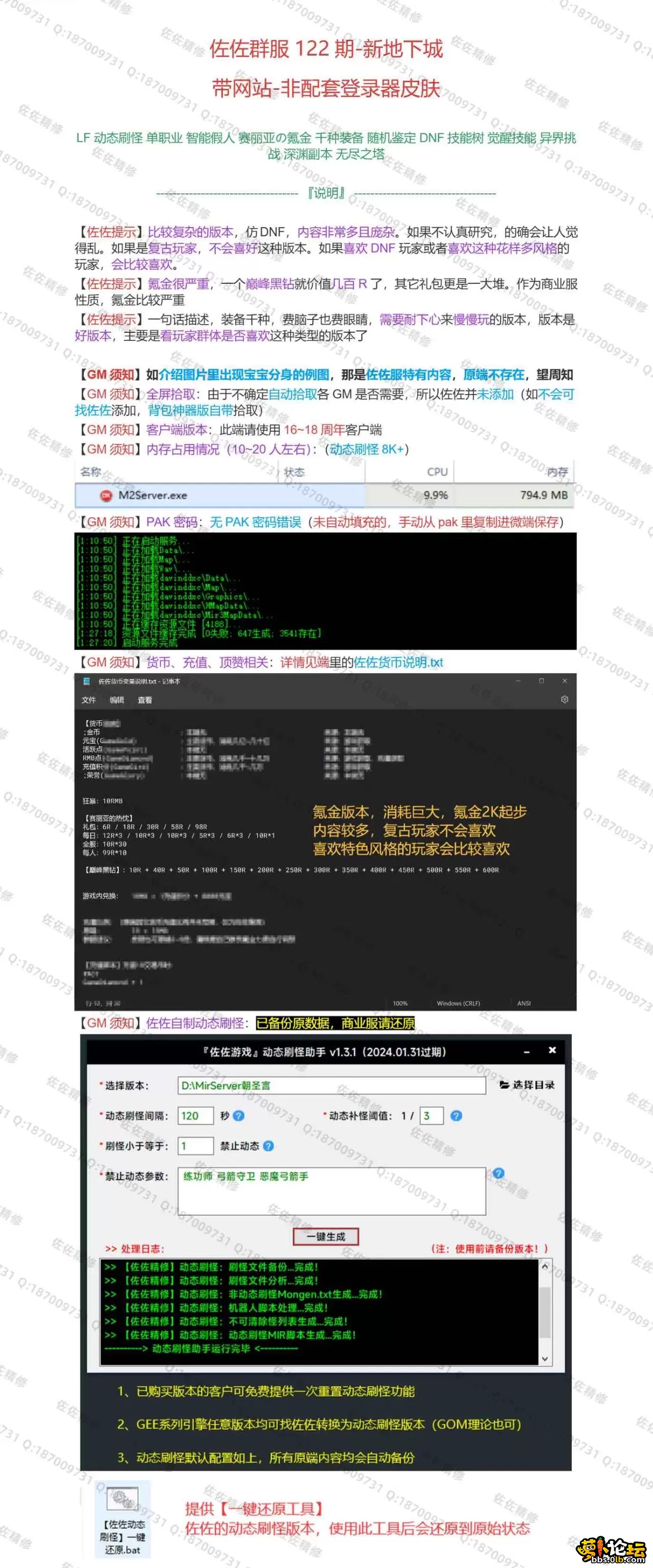
Task: Click log line 动态刷怪助手运行完毕
Action: [x=202, y=1348]
